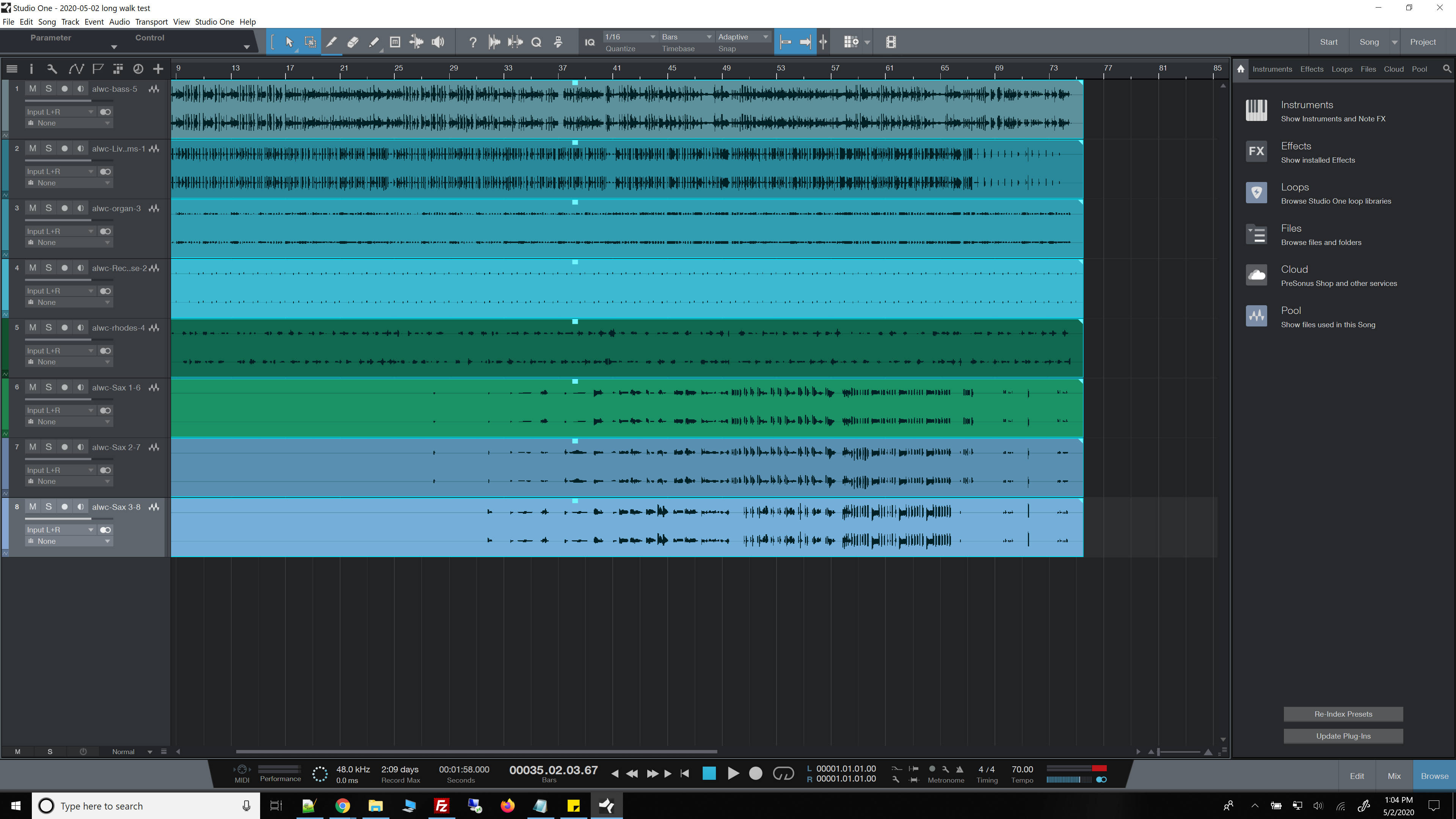Select the Eraser tool
This screenshot has height=819, width=1456.
[353, 42]
